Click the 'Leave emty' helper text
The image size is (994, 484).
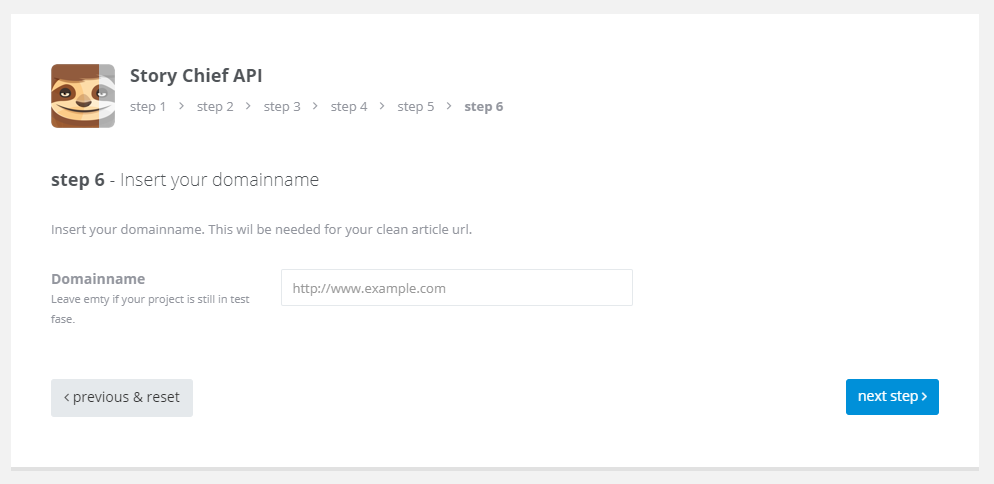(x=150, y=309)
